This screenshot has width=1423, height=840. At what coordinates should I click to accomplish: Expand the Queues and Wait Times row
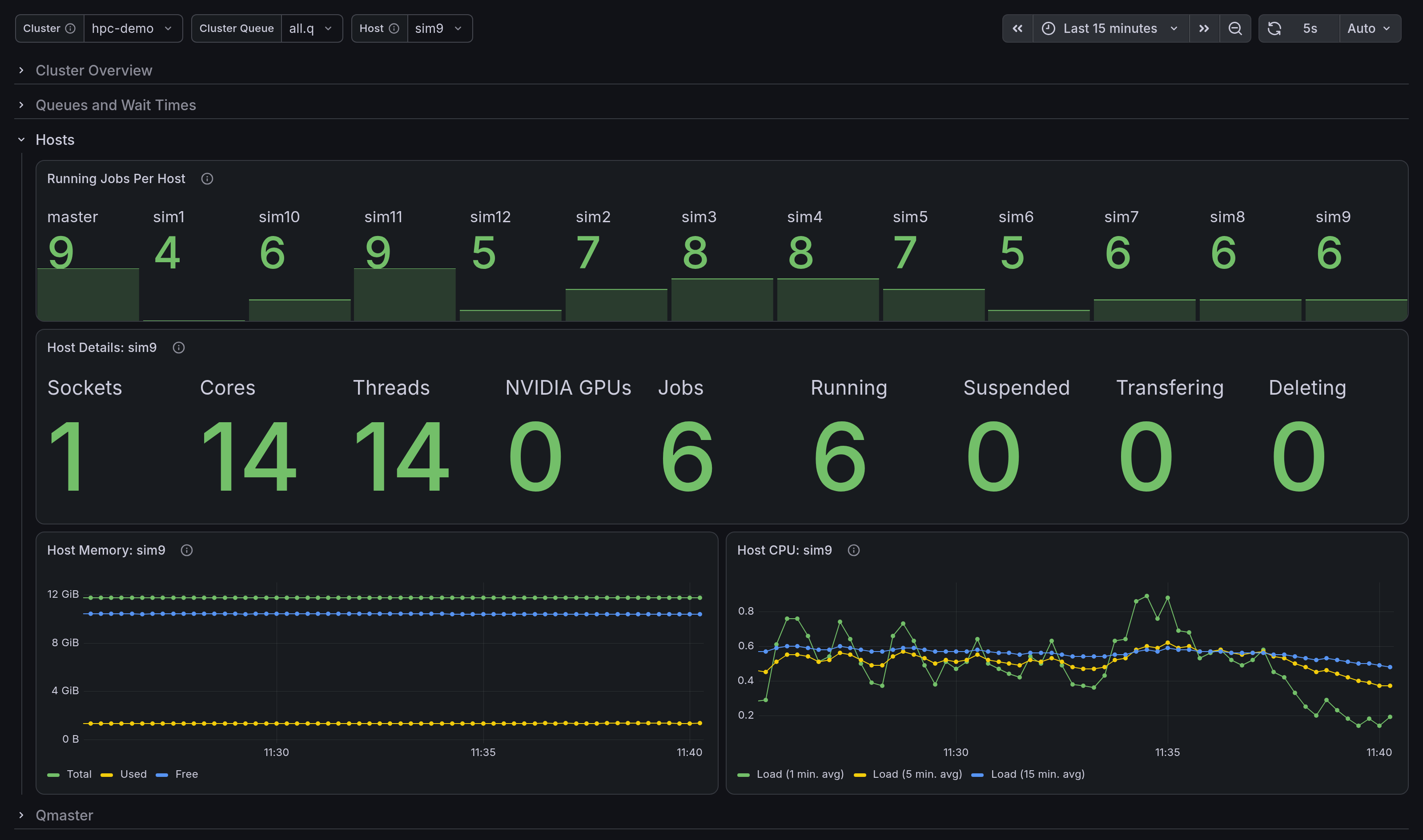click(116, 105)
